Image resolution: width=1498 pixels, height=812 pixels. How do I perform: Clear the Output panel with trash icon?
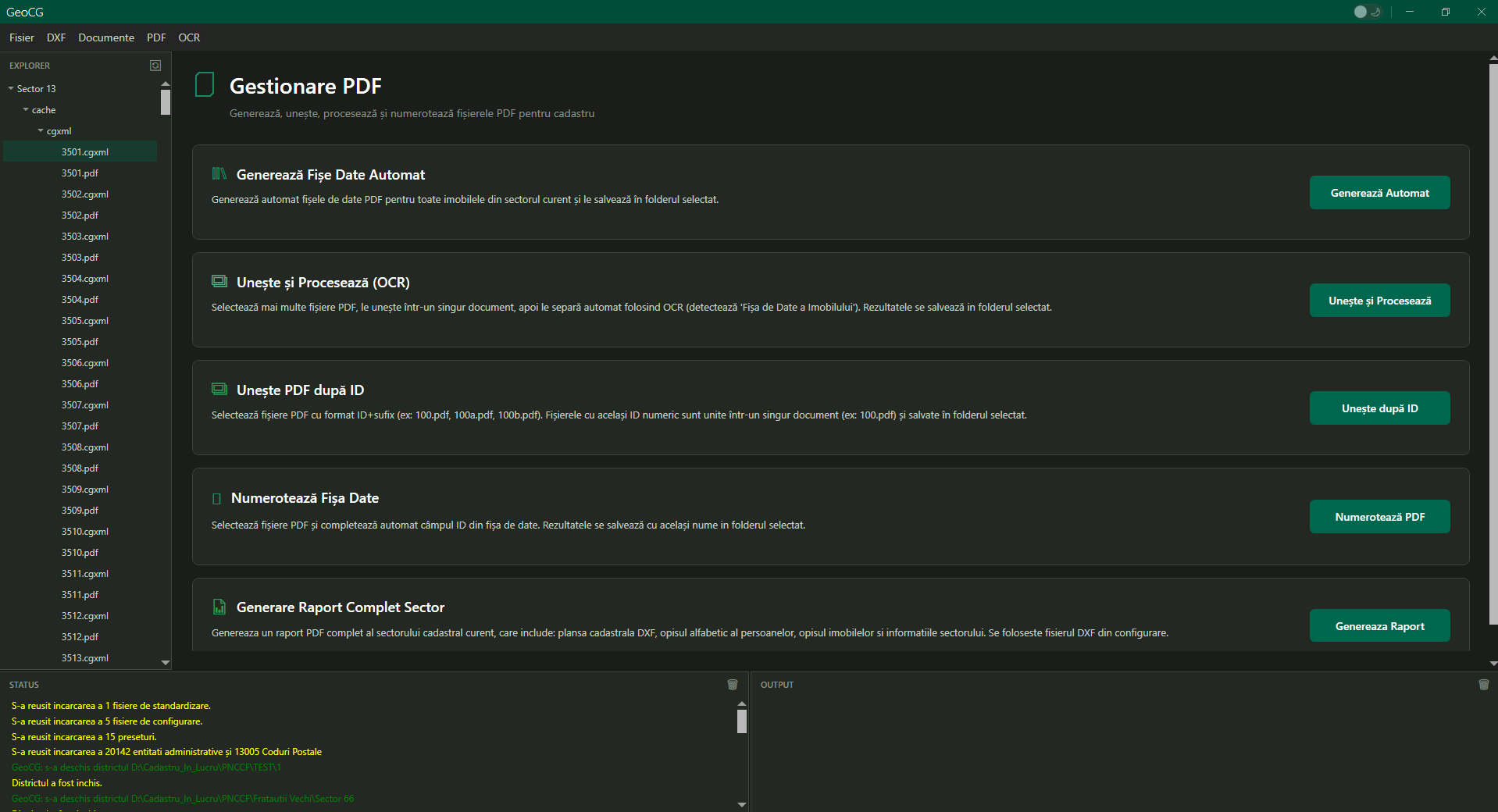point(1483,685)
